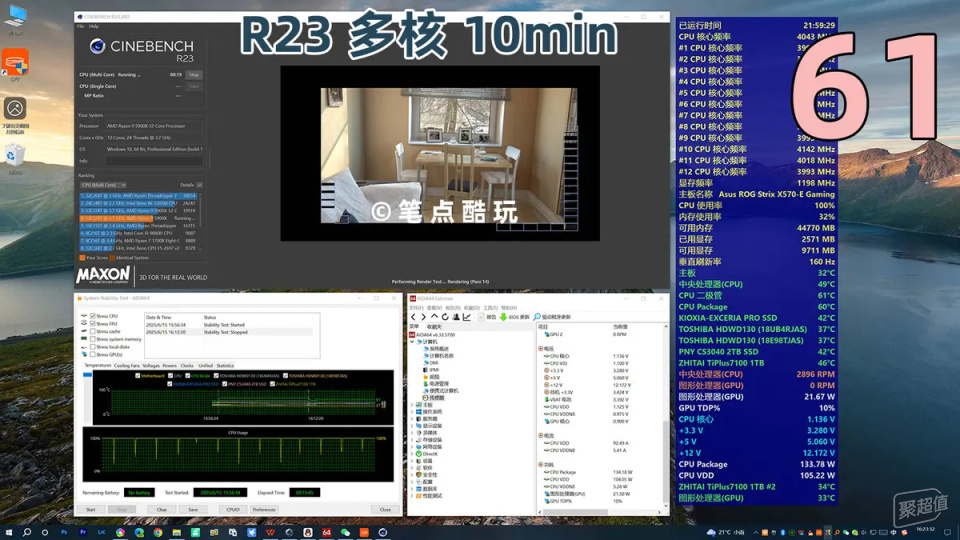This screenshot has height=540, width=960.
Task: Open the CPU (Multi Core) ranking dropdown
Action: (103, 185)
